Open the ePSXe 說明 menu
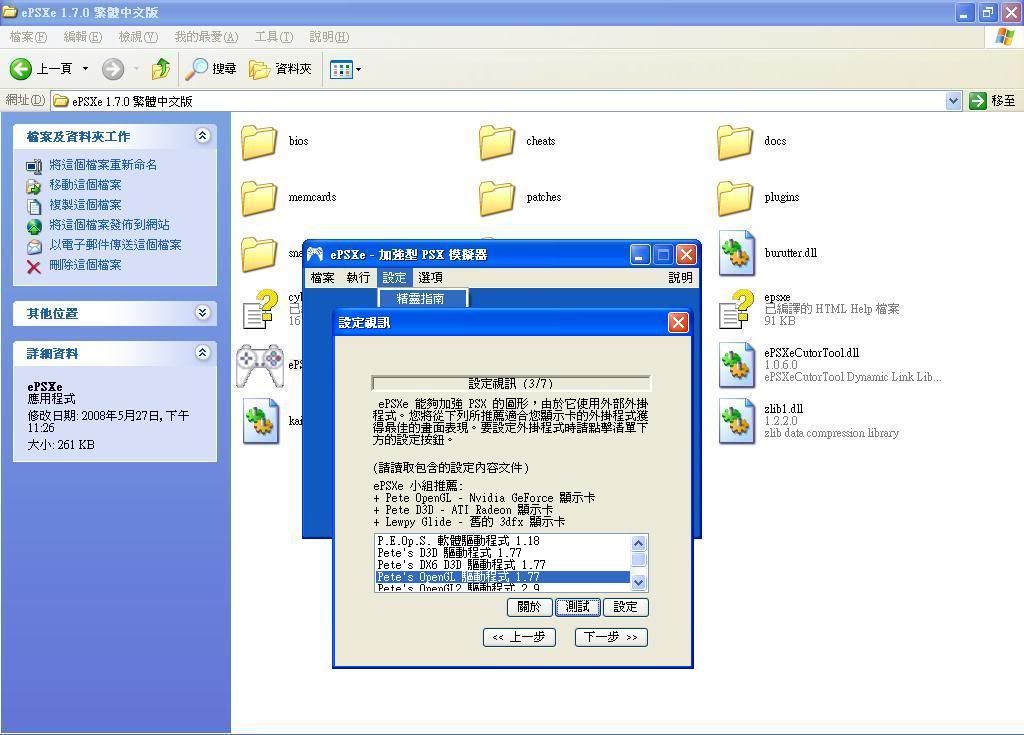The height and width of the screenshot is (735, 1024). click(680, 278)
